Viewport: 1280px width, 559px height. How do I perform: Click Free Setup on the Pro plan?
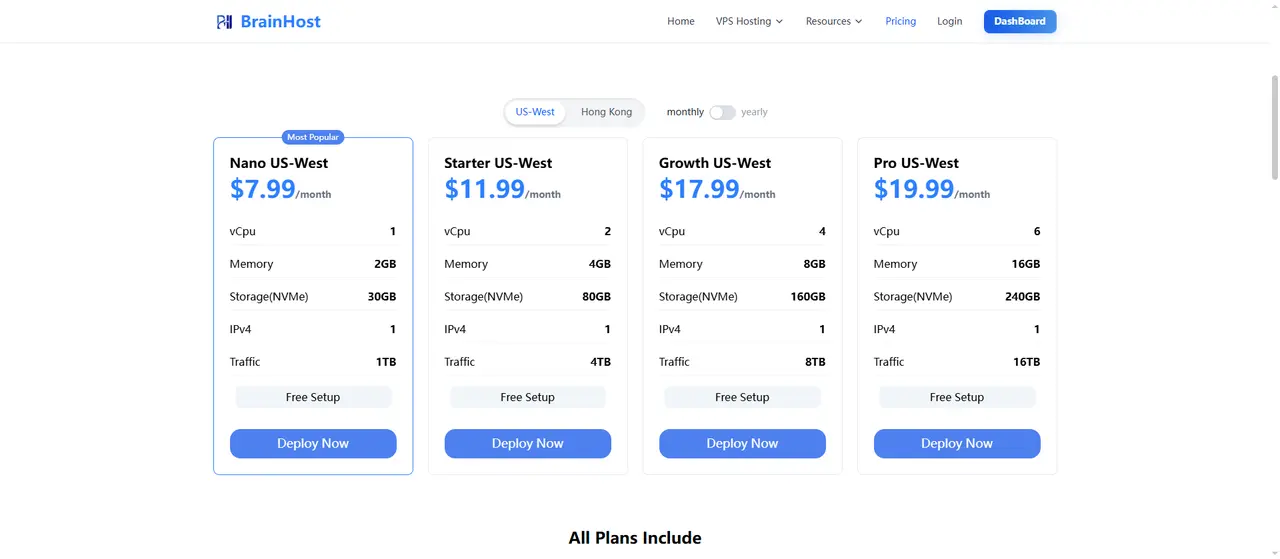pyautogui.click(x=957, y=397)
